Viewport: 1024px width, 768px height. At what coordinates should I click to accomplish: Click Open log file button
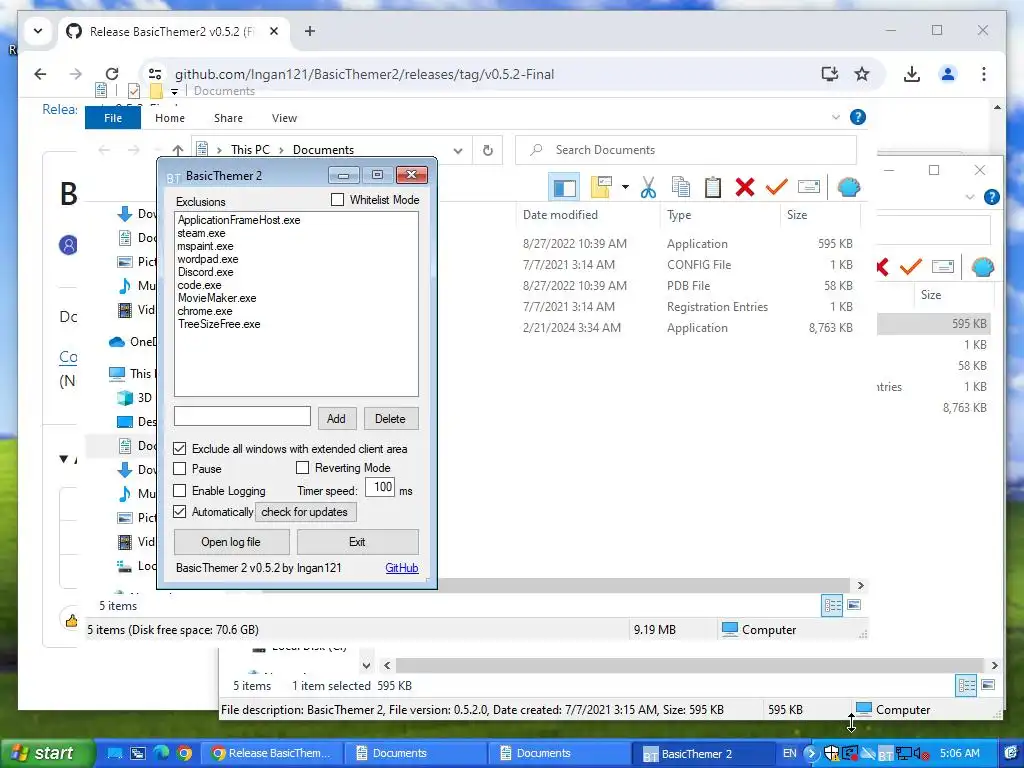click(231, 542)
